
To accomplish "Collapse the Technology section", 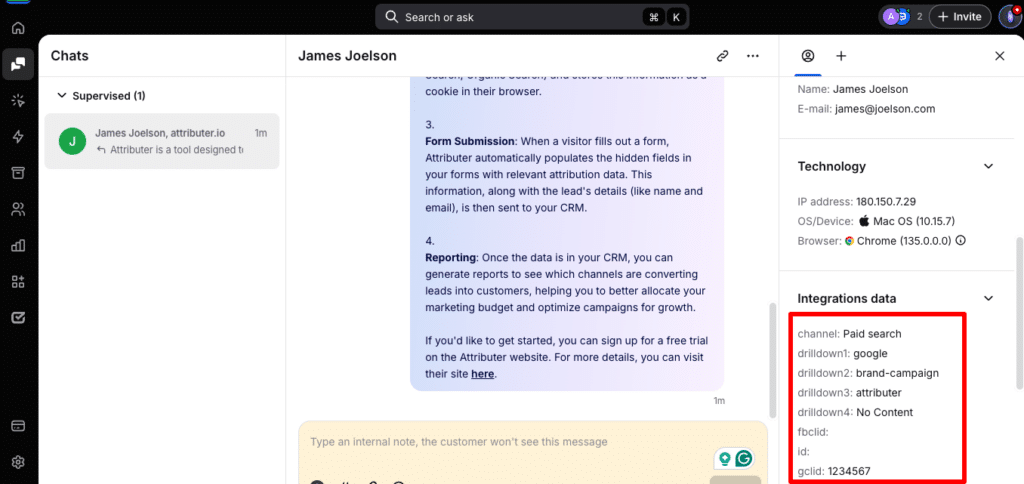I will click(x=989, y=167).
